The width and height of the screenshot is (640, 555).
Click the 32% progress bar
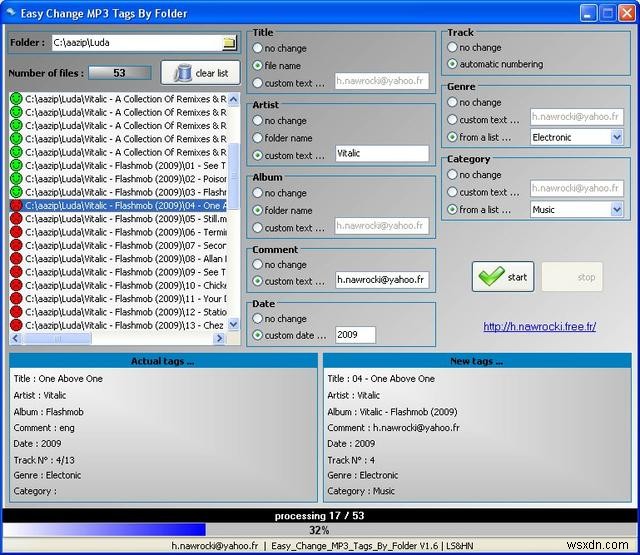pyautogui.click(x=319, y=530)
